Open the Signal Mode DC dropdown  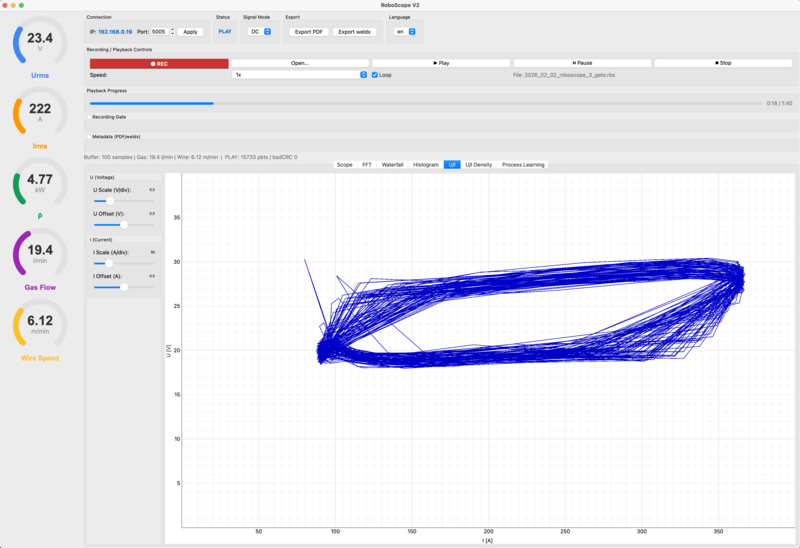(260, 32)
